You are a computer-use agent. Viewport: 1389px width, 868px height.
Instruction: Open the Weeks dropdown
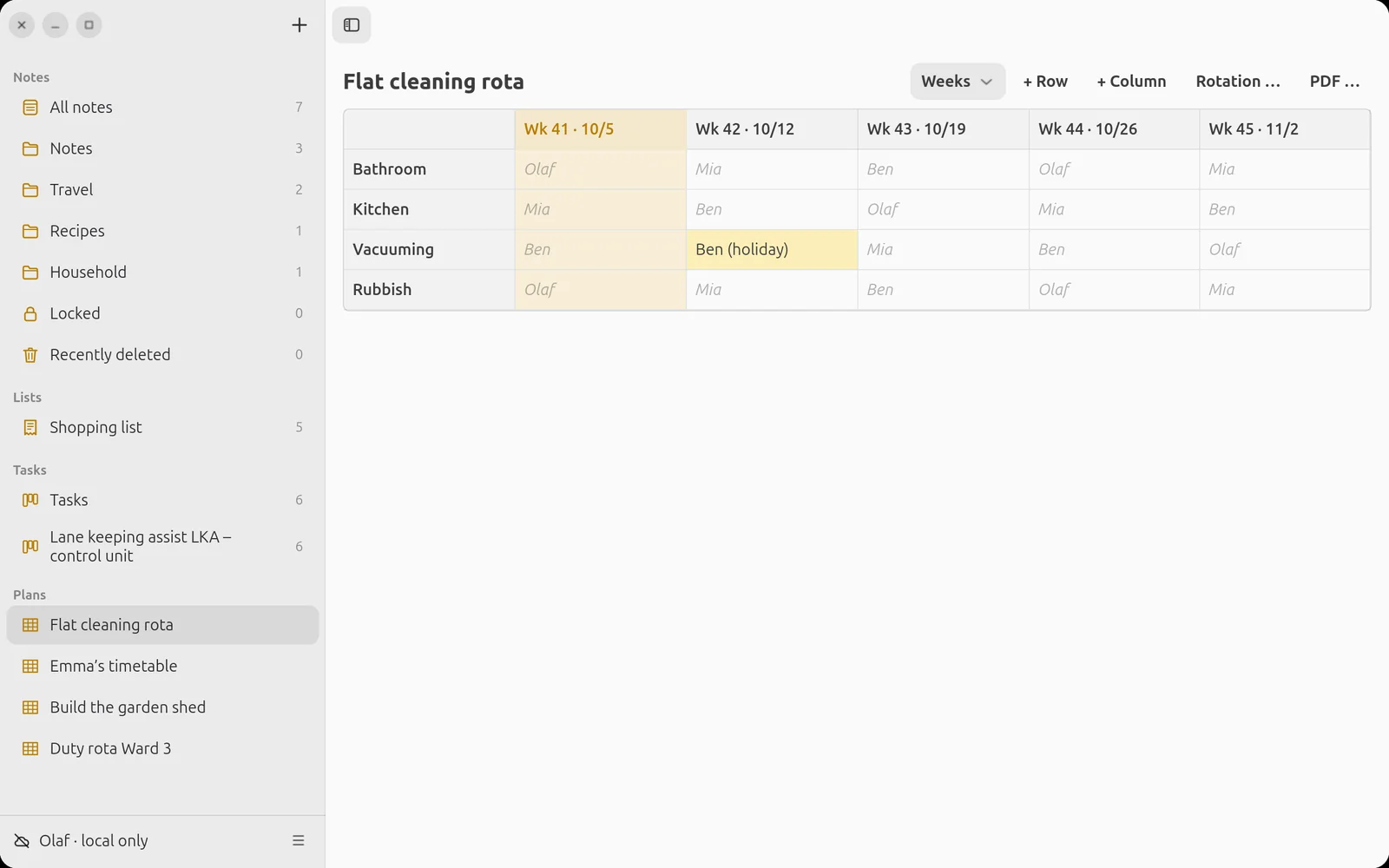(958, 82)
